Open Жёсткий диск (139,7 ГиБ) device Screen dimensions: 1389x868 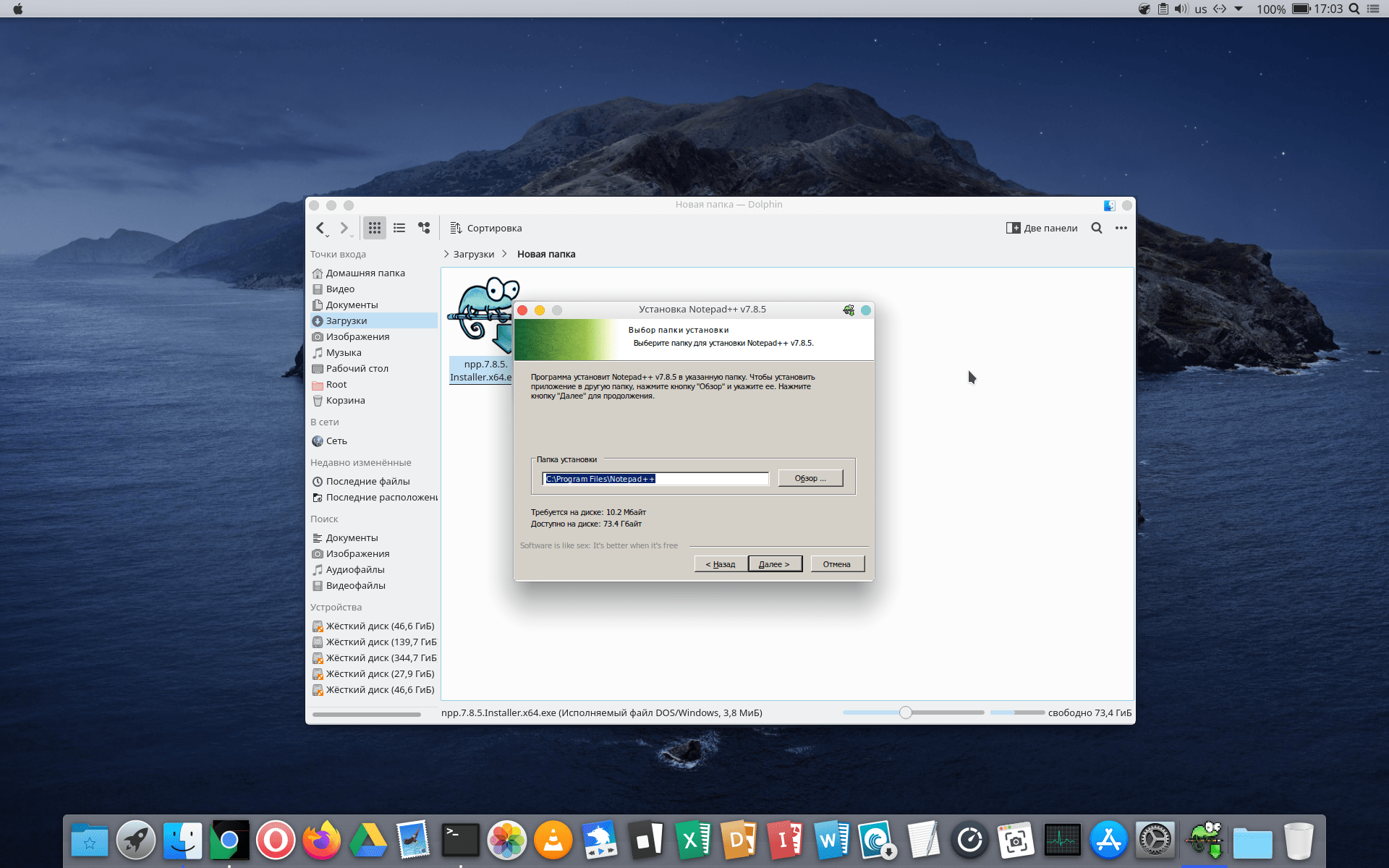point(374,642)
